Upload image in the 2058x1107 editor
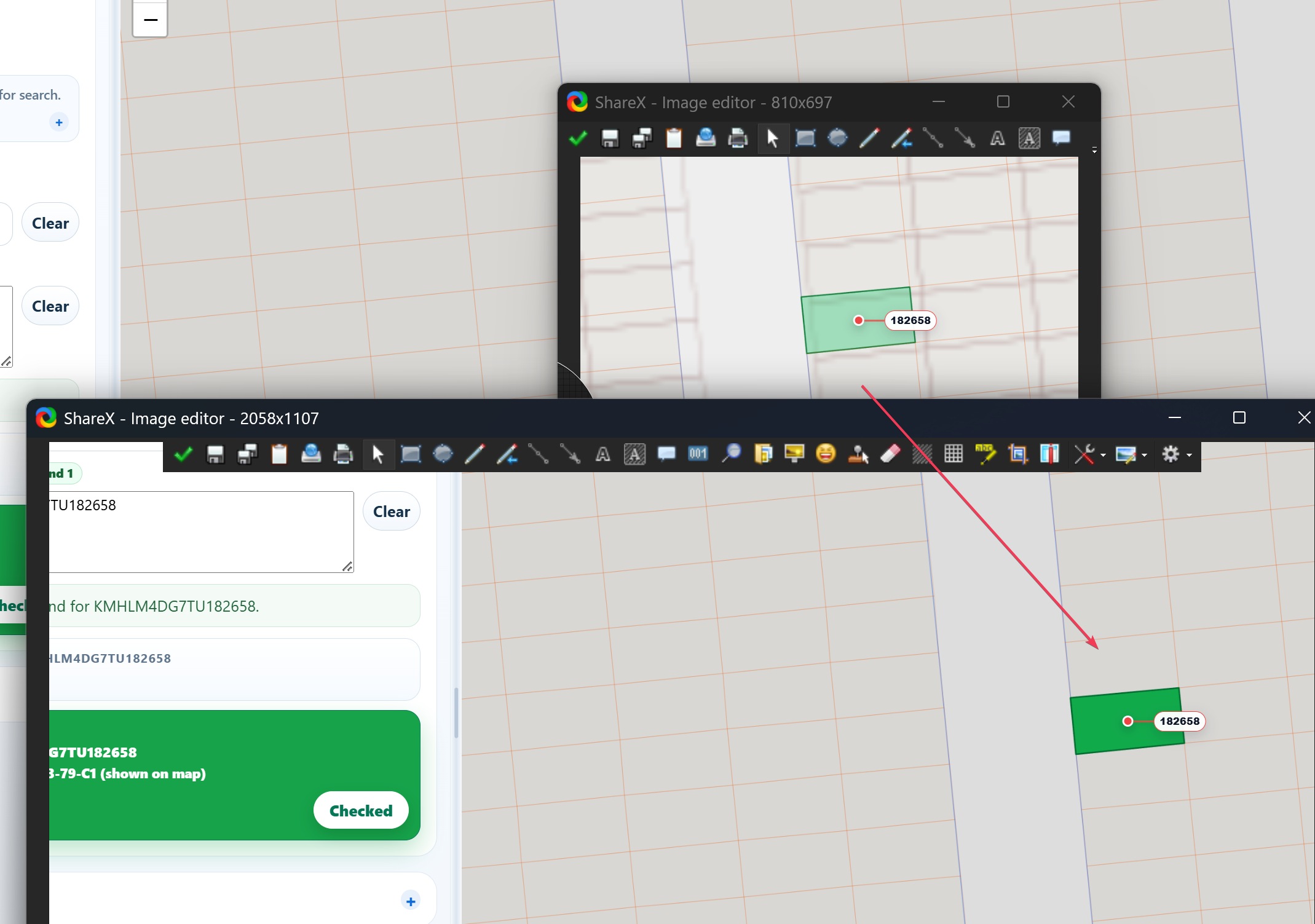 311,454
